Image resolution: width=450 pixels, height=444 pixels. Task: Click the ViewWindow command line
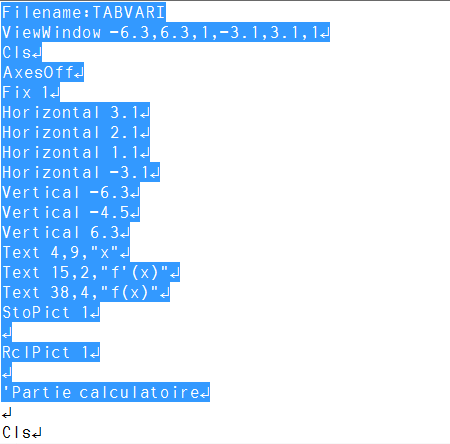point(166,32)
